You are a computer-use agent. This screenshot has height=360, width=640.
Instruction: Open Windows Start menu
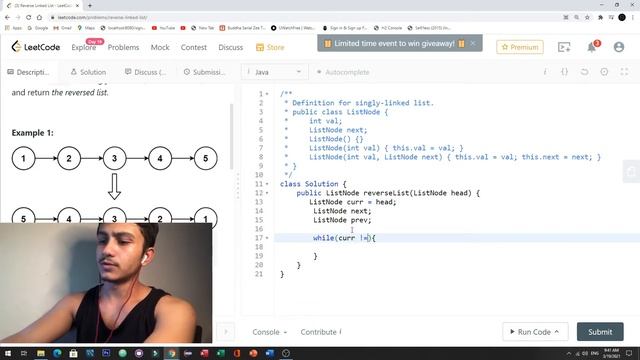click(7, 353)
